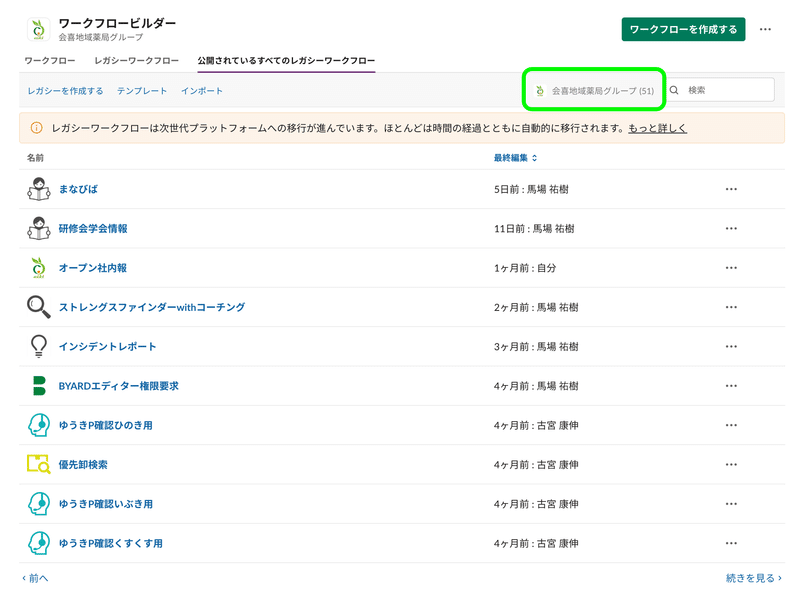Focus the 検索 search field
Screen dimensions: 800x598
coord(721,90)
